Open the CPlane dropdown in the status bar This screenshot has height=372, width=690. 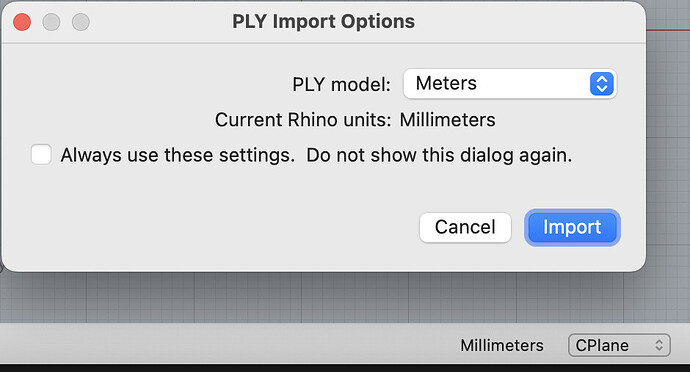(x=619, y=345)
